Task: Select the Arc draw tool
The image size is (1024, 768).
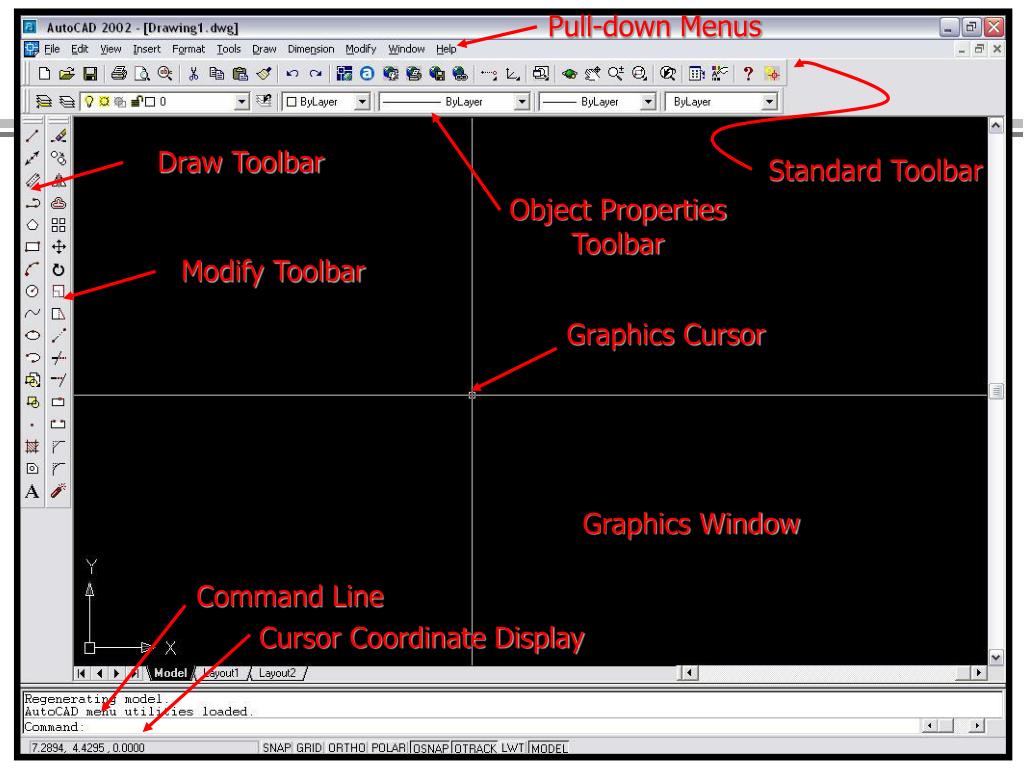Action: 32,269
